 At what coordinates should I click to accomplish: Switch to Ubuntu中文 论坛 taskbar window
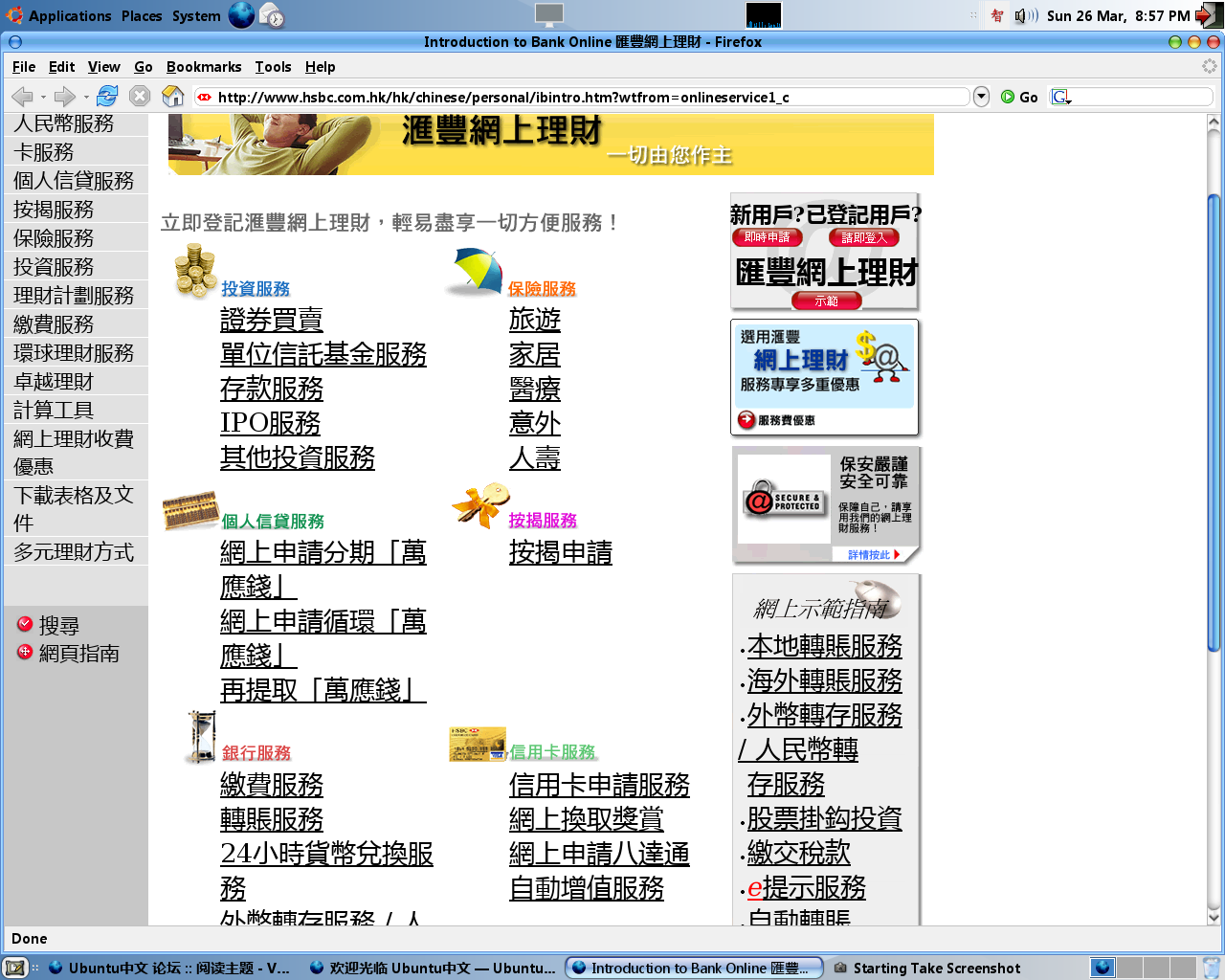tap(168, 968)
